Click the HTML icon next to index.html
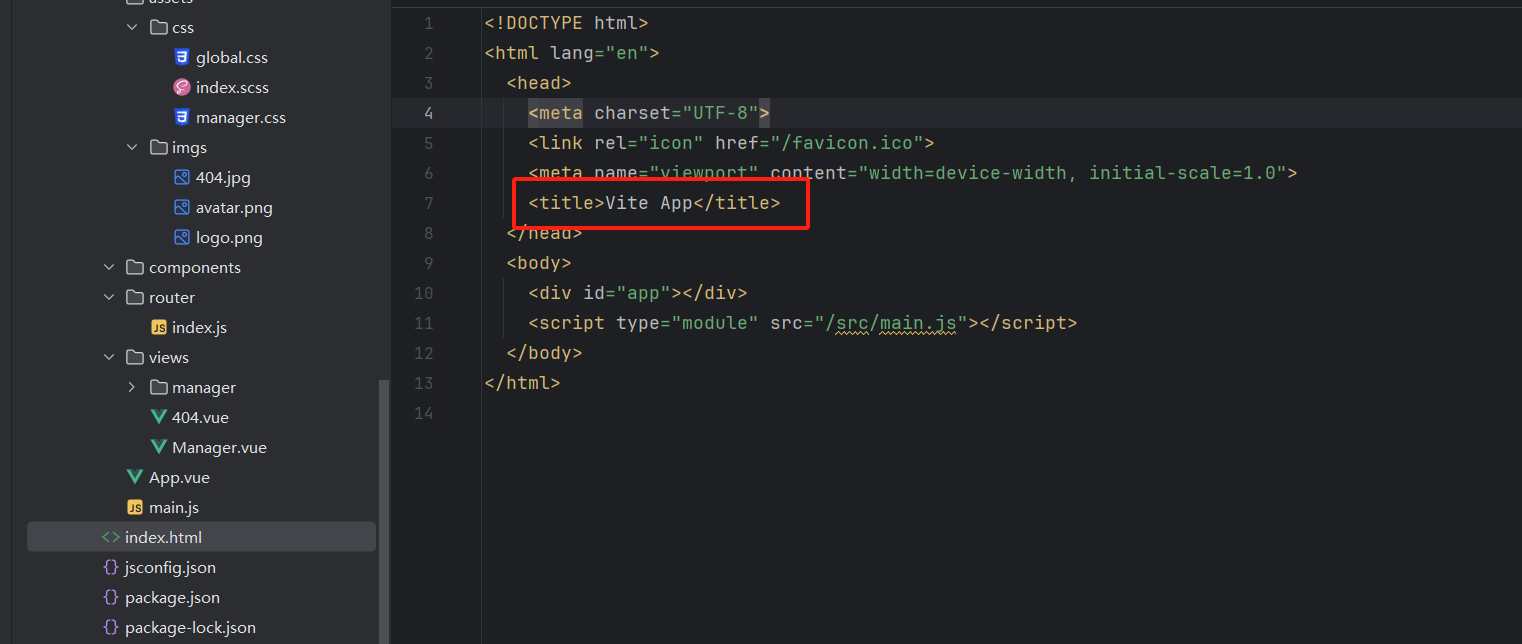Image resolution: width=1522 pixels, height=644 pixels. 113,536
